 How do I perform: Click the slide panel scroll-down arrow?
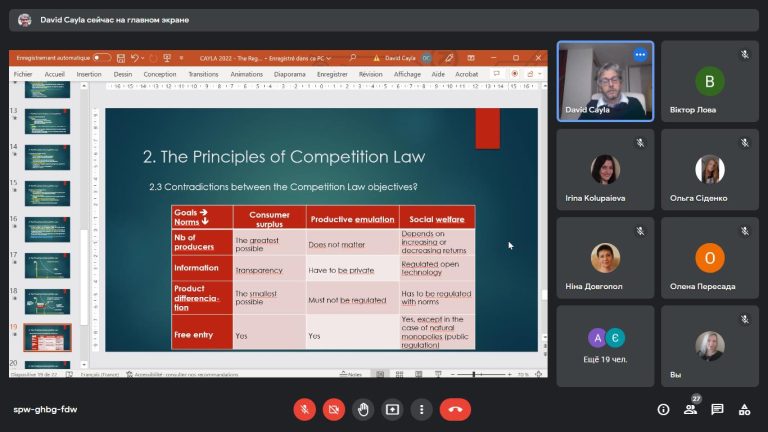click(84, 365)
